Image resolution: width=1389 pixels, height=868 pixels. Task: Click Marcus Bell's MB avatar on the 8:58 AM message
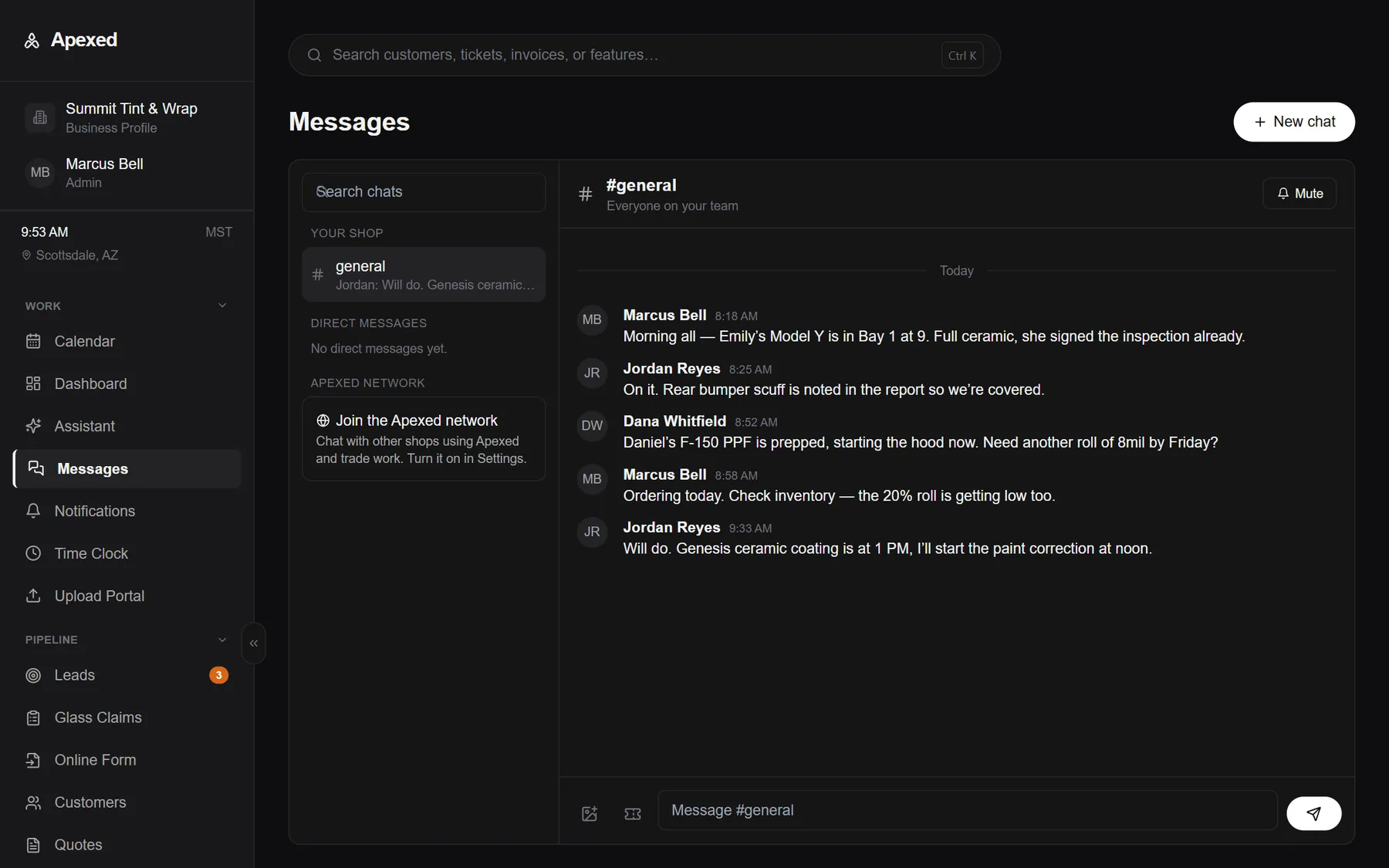coord(592,479)
